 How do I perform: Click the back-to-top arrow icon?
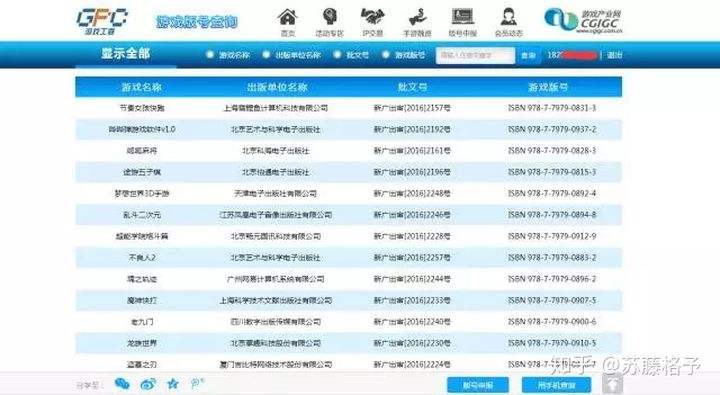click(x=612, y=384)
